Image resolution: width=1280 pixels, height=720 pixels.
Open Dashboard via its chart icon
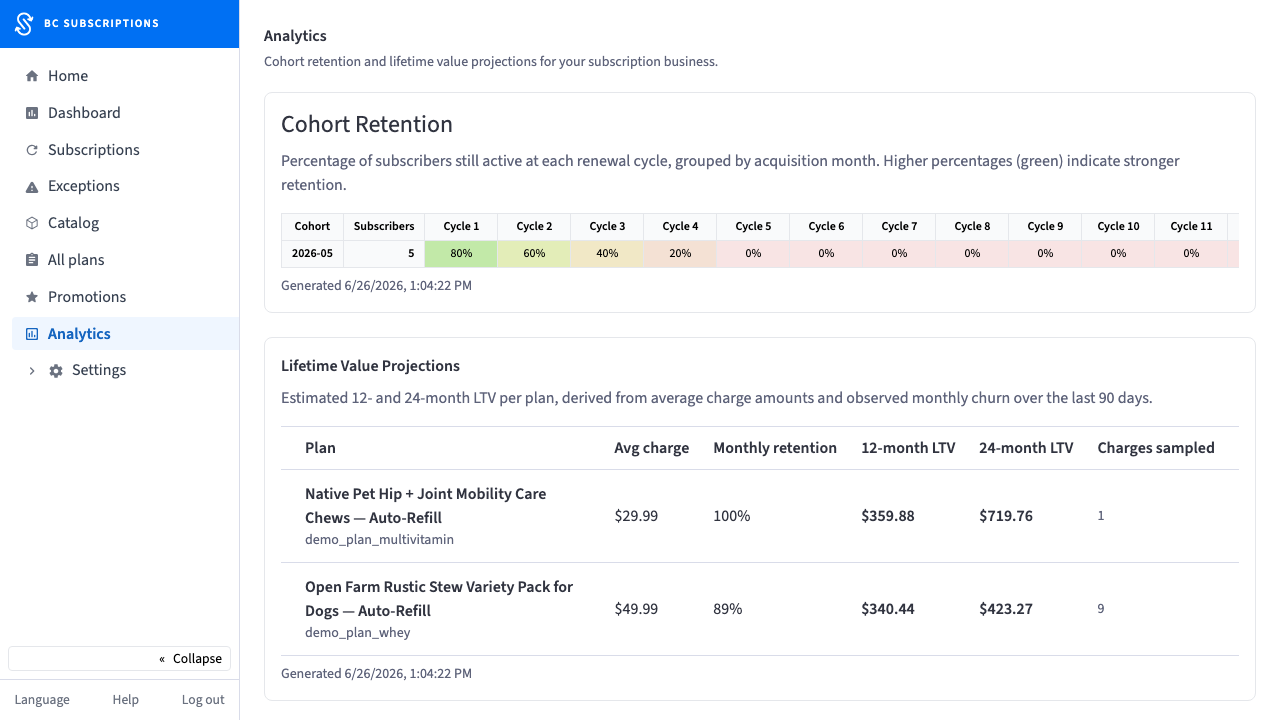tap(32, 113)
